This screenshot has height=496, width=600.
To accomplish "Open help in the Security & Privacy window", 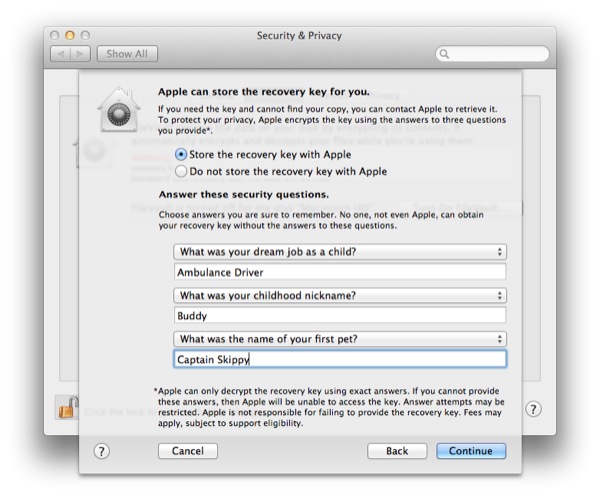I will coord(533,409).
